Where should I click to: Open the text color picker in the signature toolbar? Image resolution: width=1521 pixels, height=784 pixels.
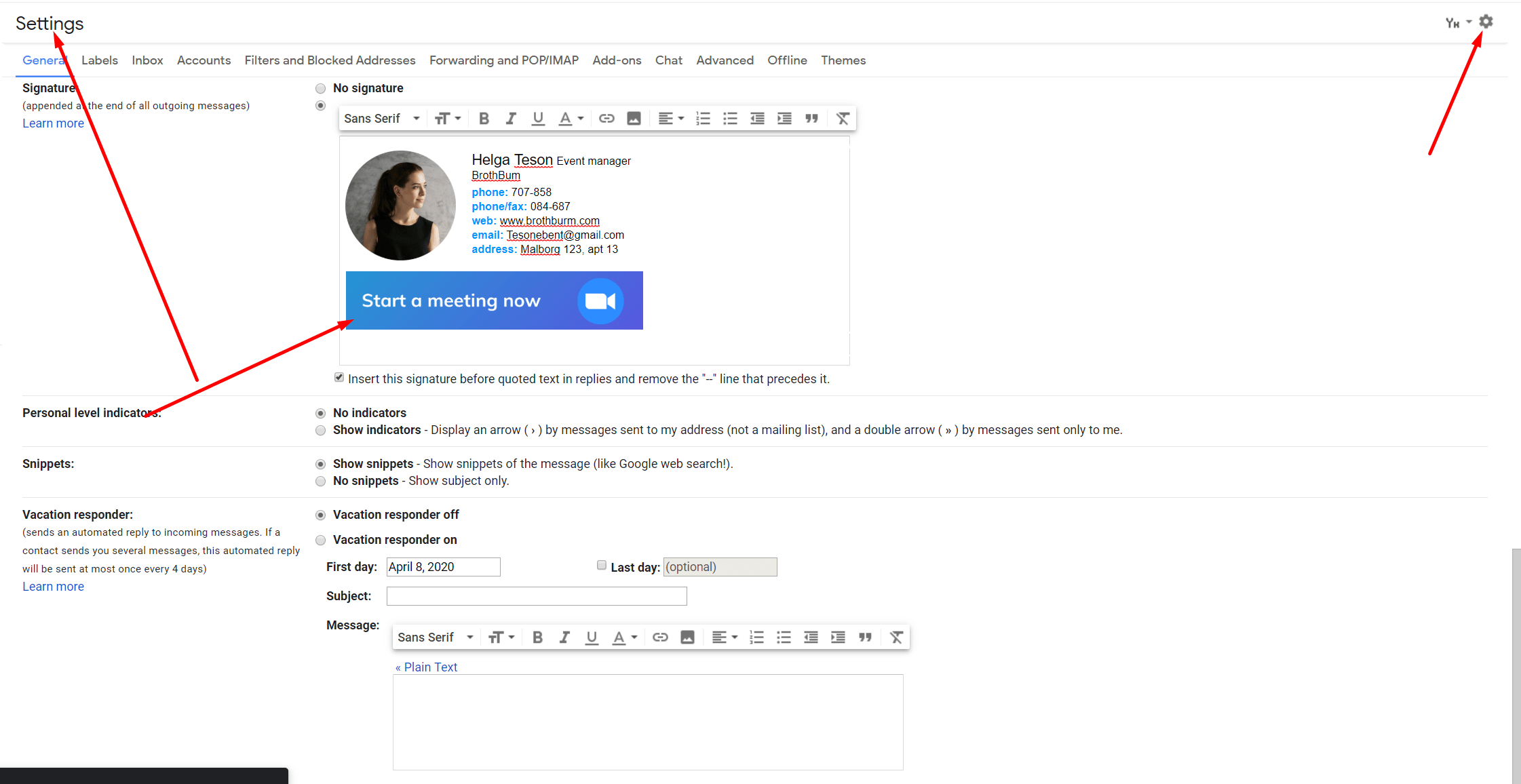point(570,118)
